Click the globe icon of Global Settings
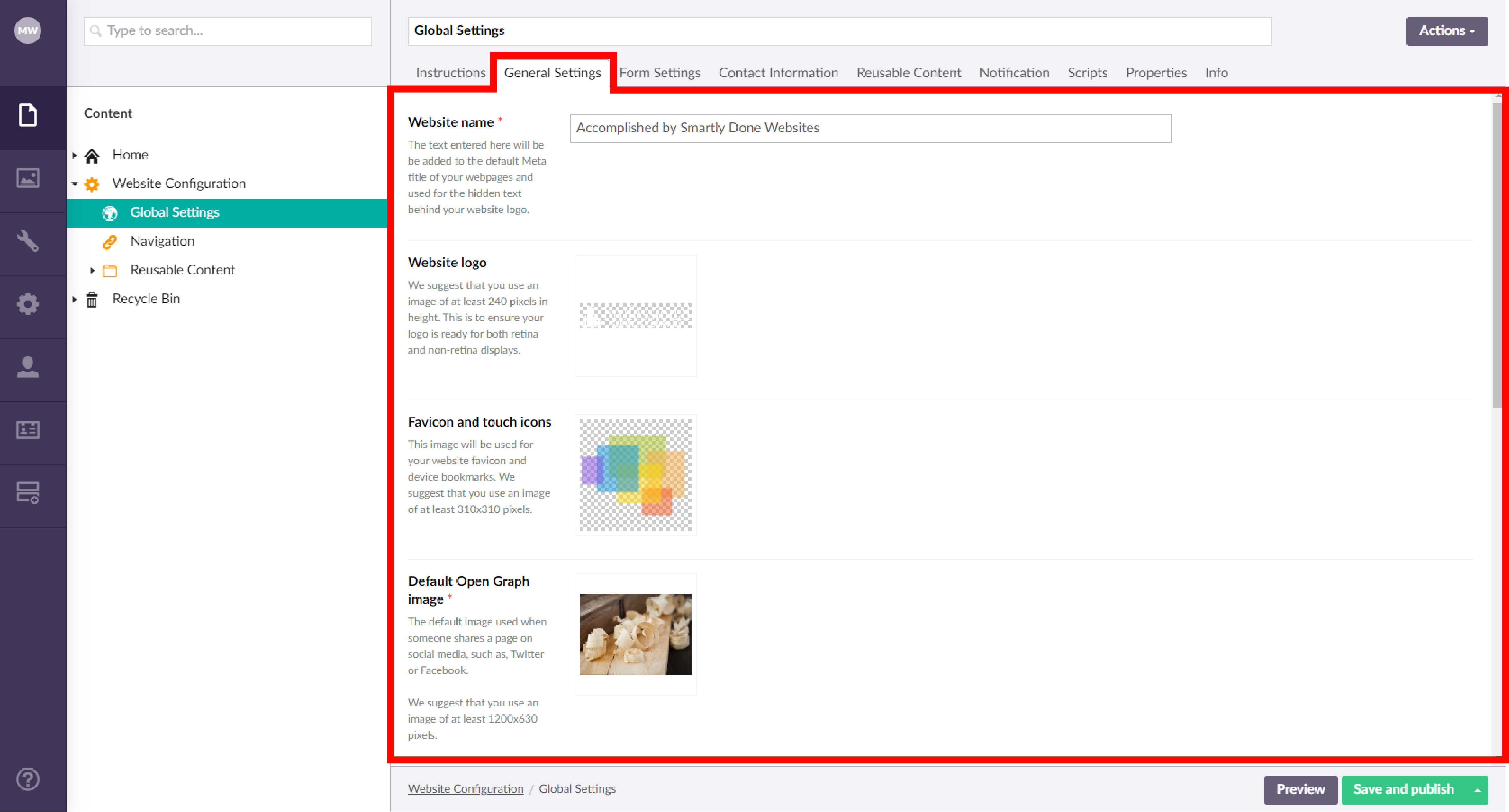The height and width of the screenshot is (812, 1509). click(110, 213)
